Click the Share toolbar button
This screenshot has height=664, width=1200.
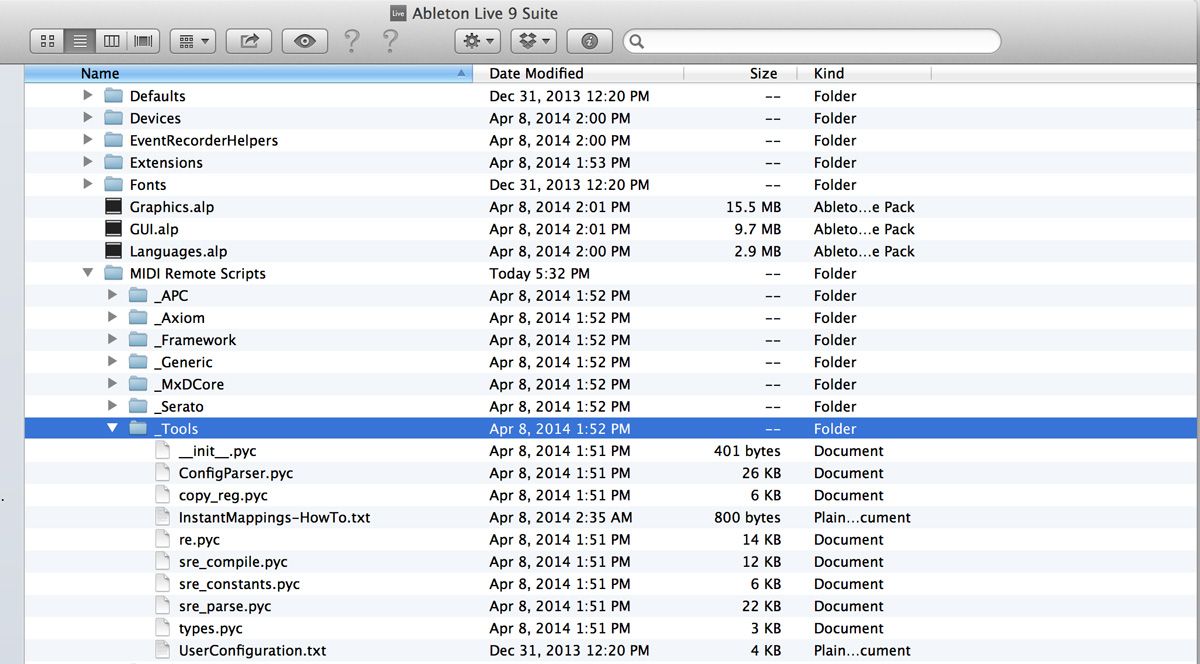249,41
